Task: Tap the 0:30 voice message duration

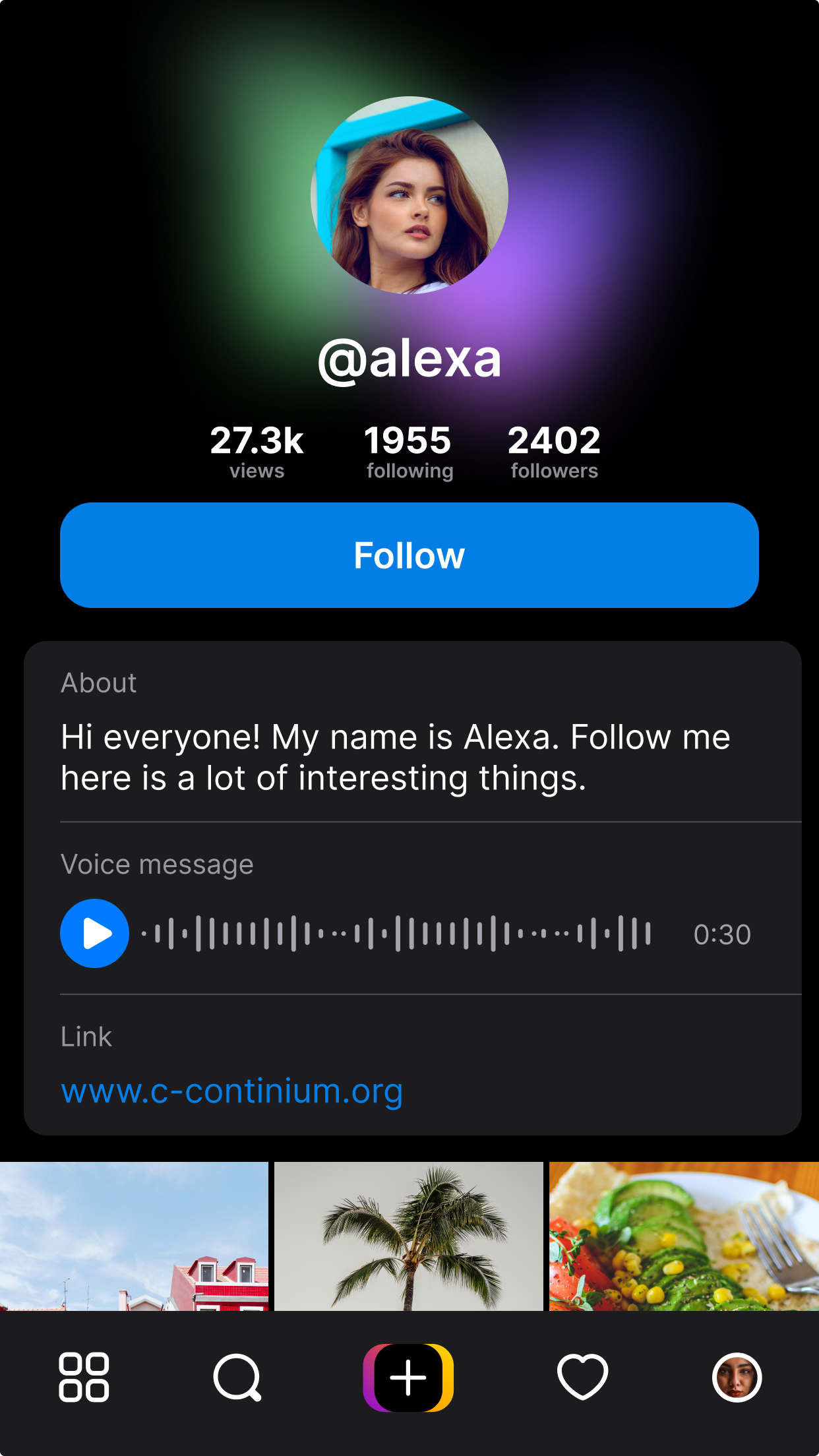Action: point(722,934)
